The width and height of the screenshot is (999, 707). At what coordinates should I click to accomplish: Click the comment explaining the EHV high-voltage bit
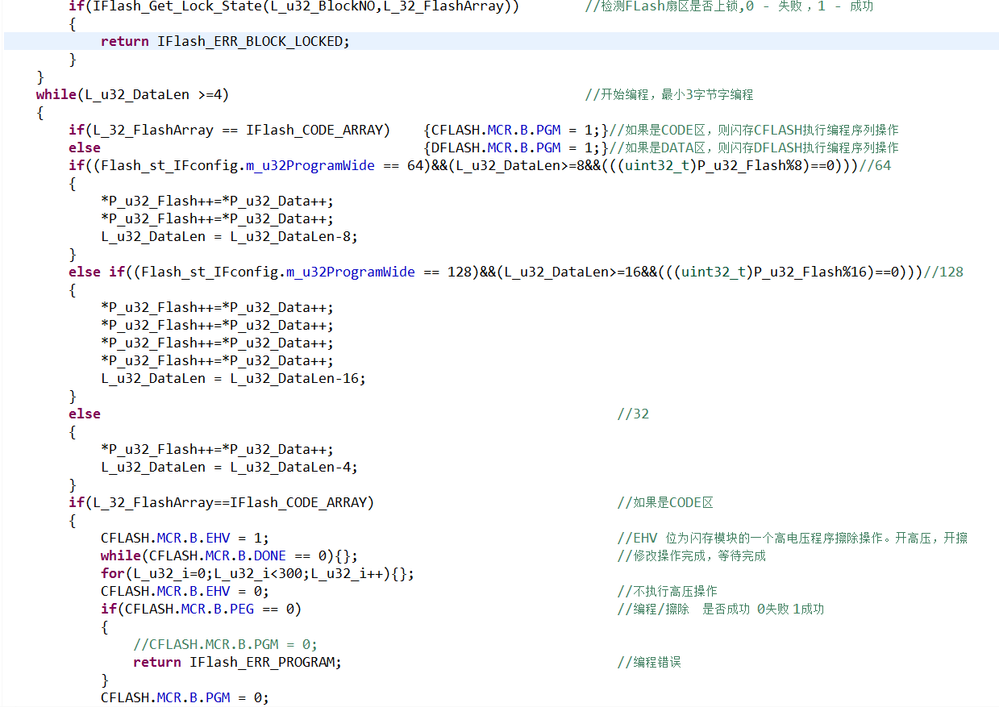coord(792,539)
